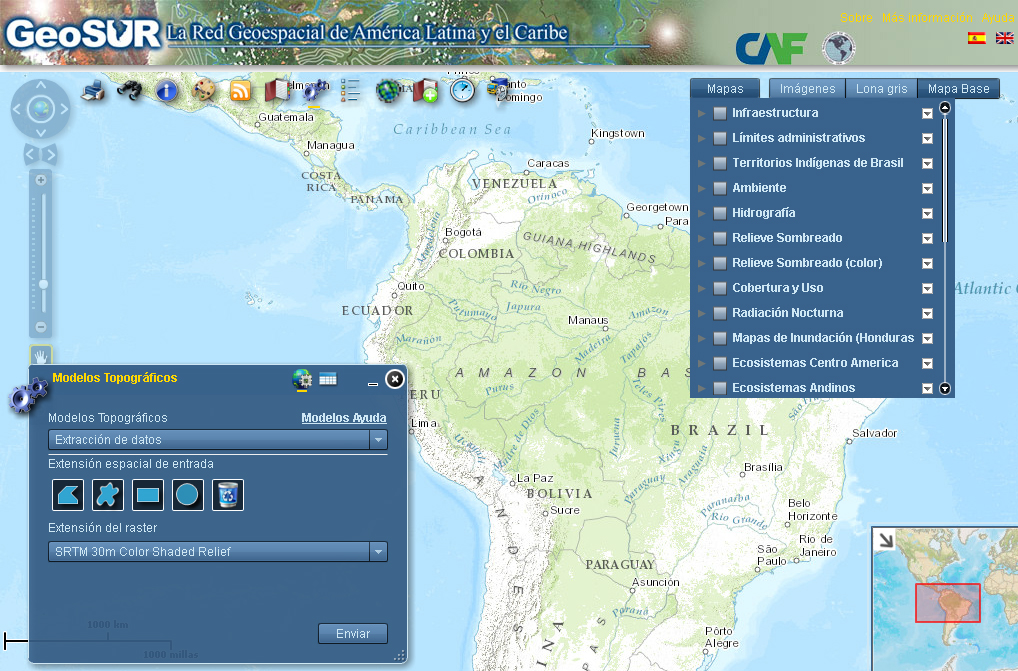Open the Extracción de datos dropdown
Image resolution: width=1018 pixels, height=671 pixels.
click(x=378, y=440)
